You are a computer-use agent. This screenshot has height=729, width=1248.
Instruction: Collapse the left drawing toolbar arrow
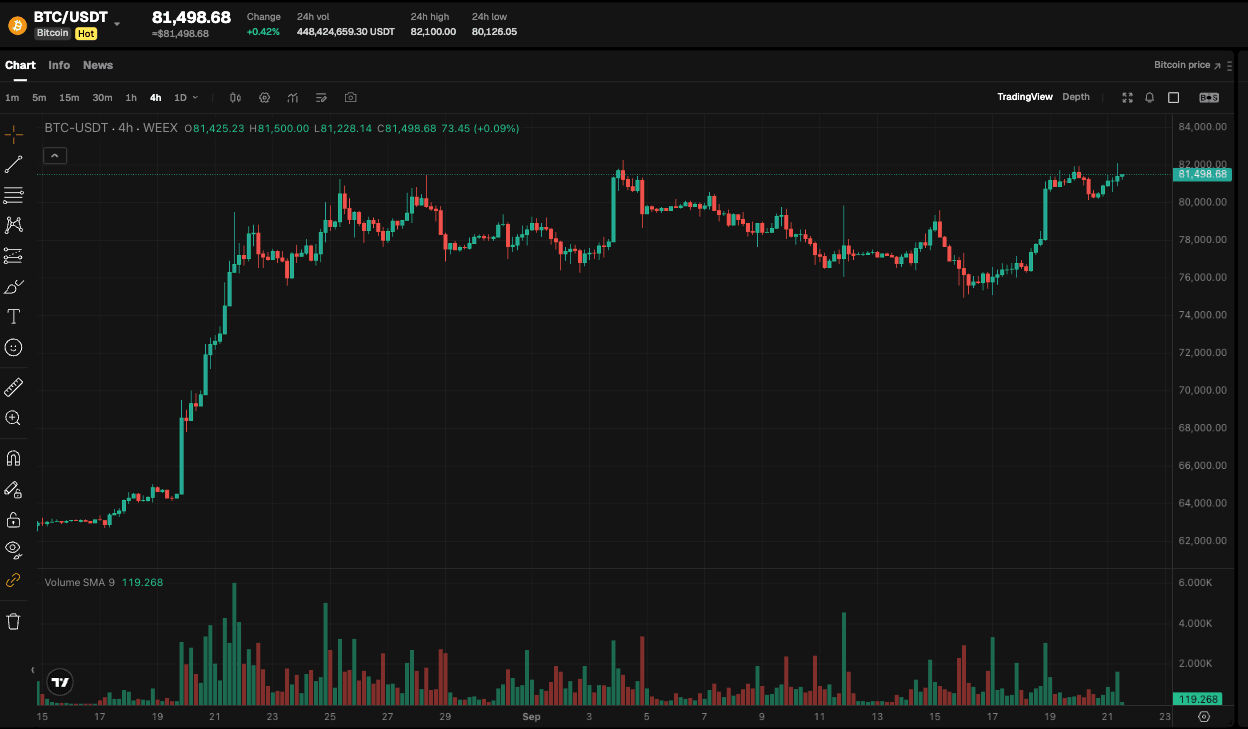(34, 670)
